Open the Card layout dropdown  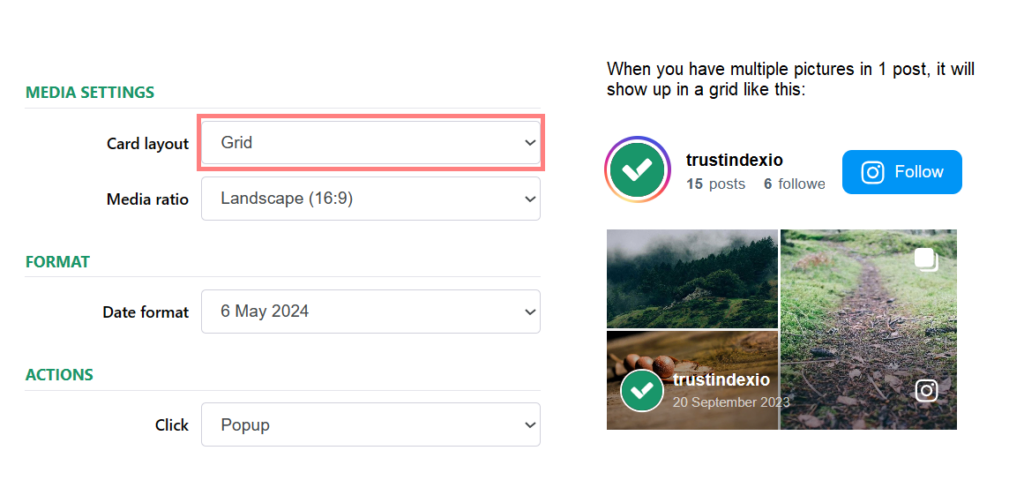click(370, 143)
